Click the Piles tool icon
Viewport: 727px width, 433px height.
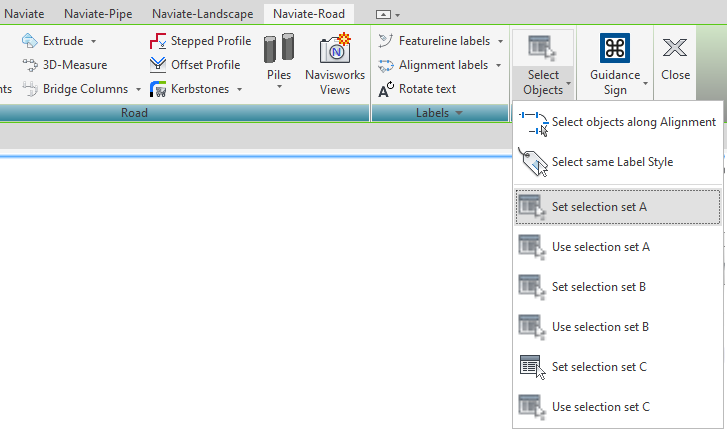[x=279, y=48]
